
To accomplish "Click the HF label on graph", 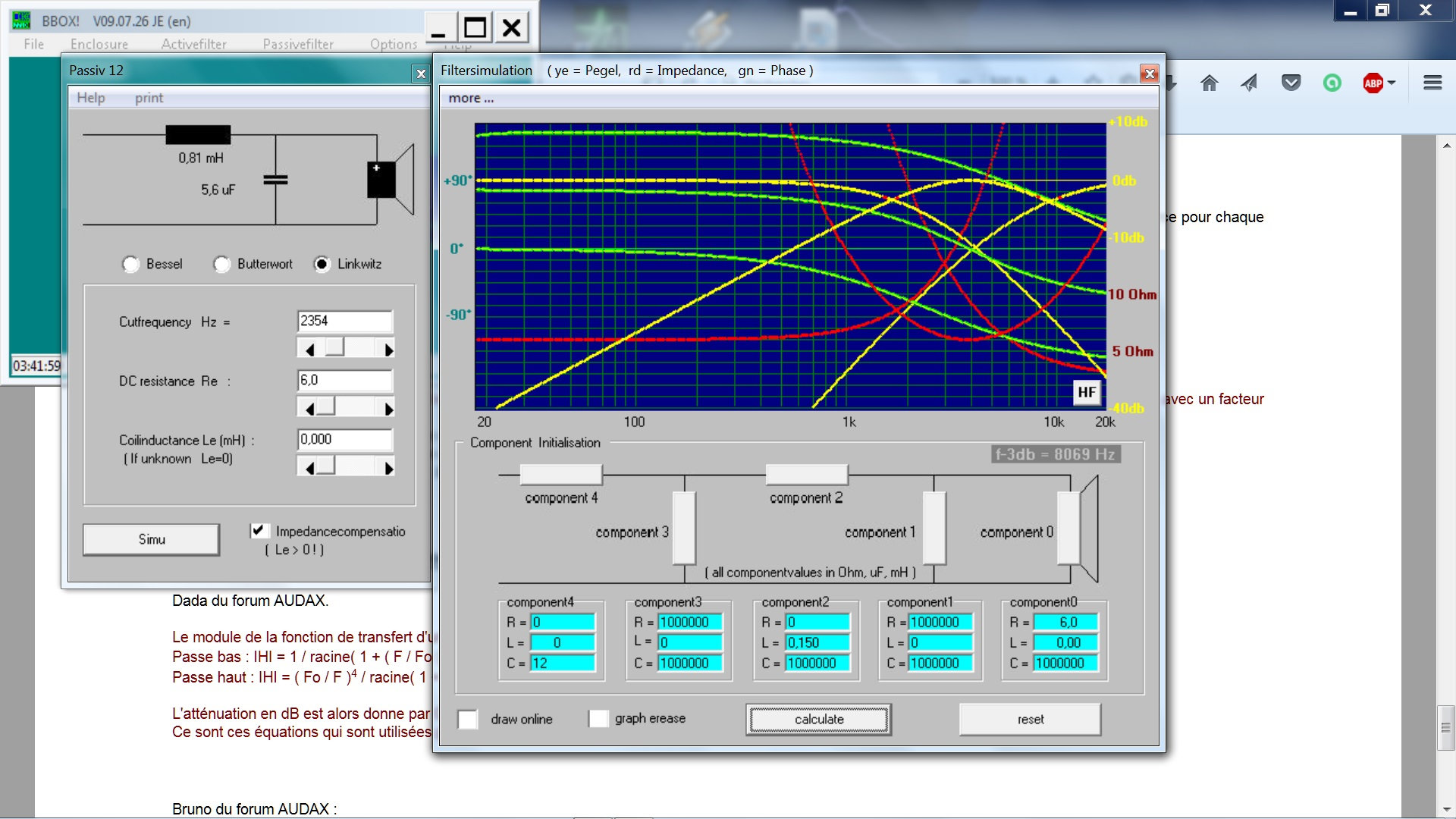I will [x=1087, y=392].
